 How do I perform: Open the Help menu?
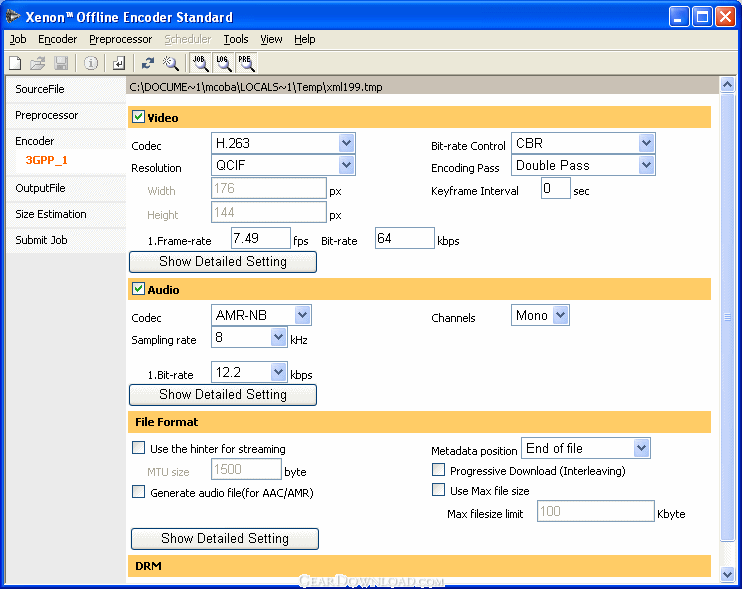tap(304, 39)
